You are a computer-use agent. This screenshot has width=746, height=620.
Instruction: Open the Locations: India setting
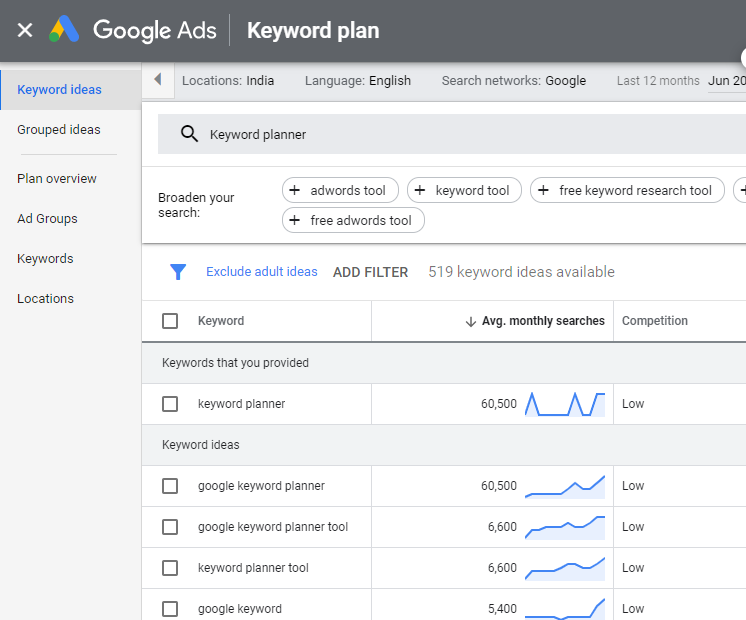228,80
